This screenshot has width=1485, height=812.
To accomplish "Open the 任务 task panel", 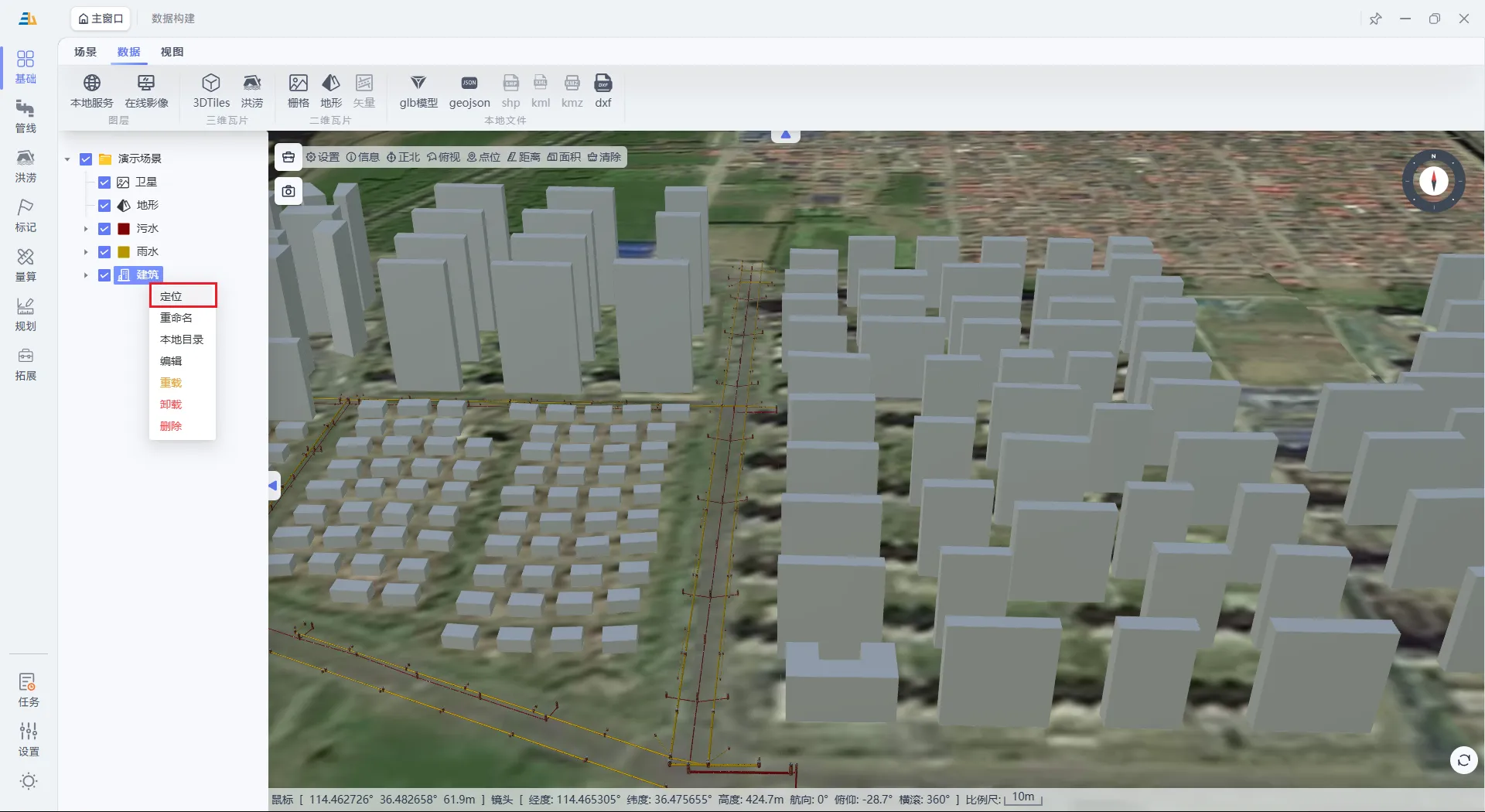I will pos(29,690).
